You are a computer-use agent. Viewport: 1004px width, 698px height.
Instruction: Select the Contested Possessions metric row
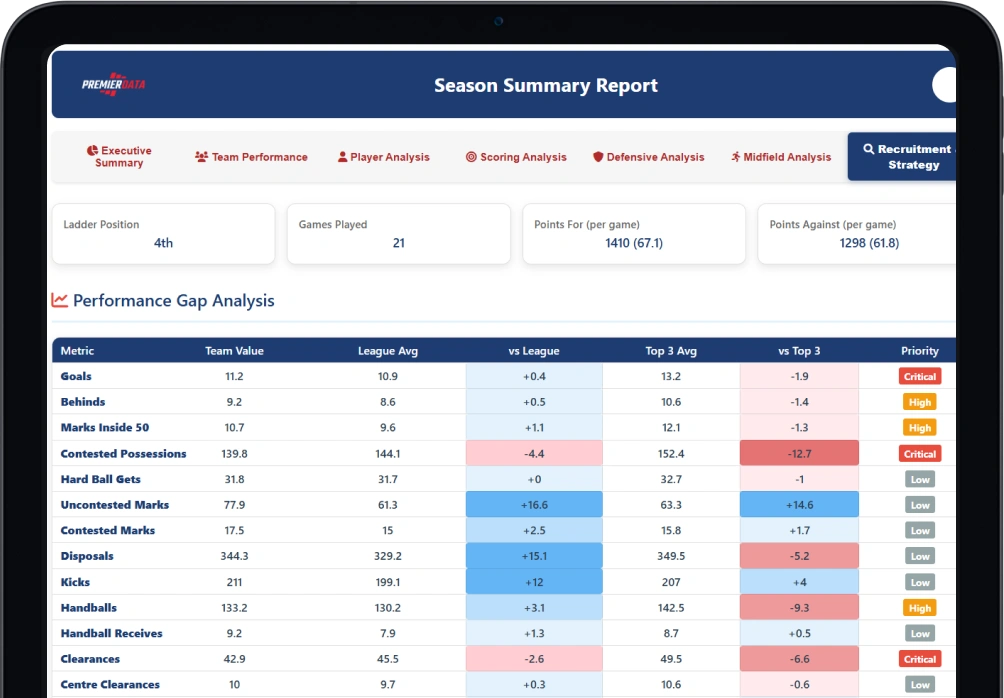(504, 453)
